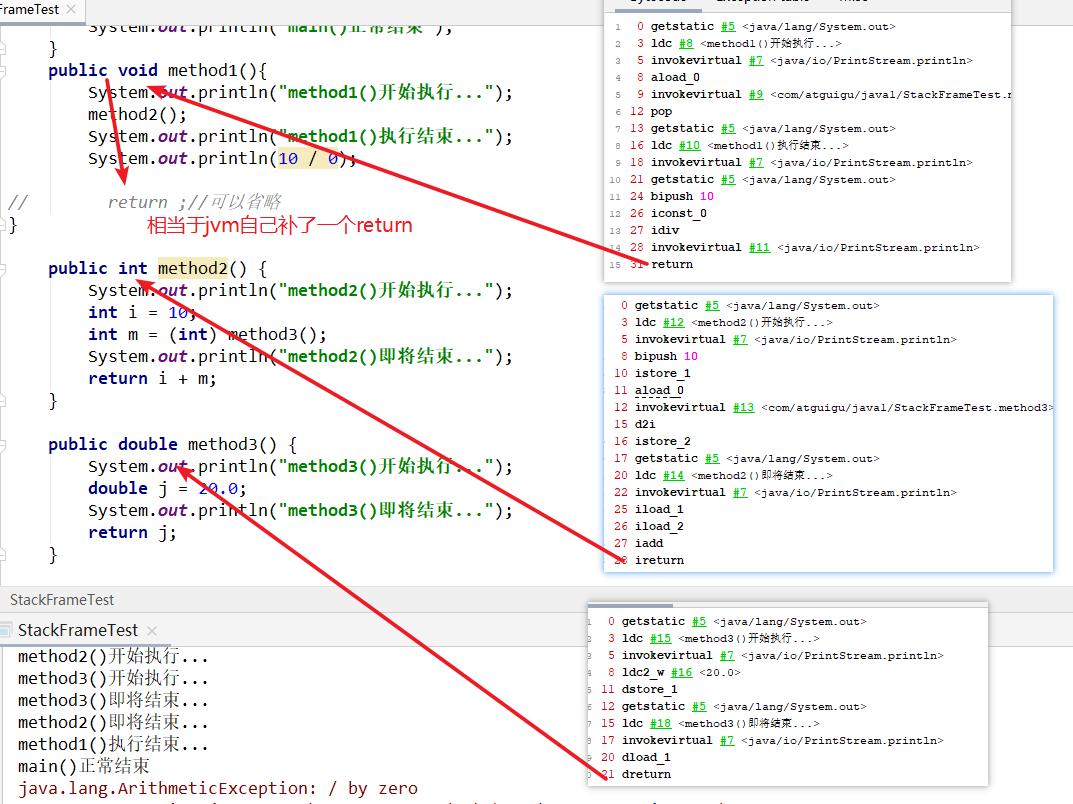Click the highlighted '10 / 0' expression

click(x=308, y=159)
